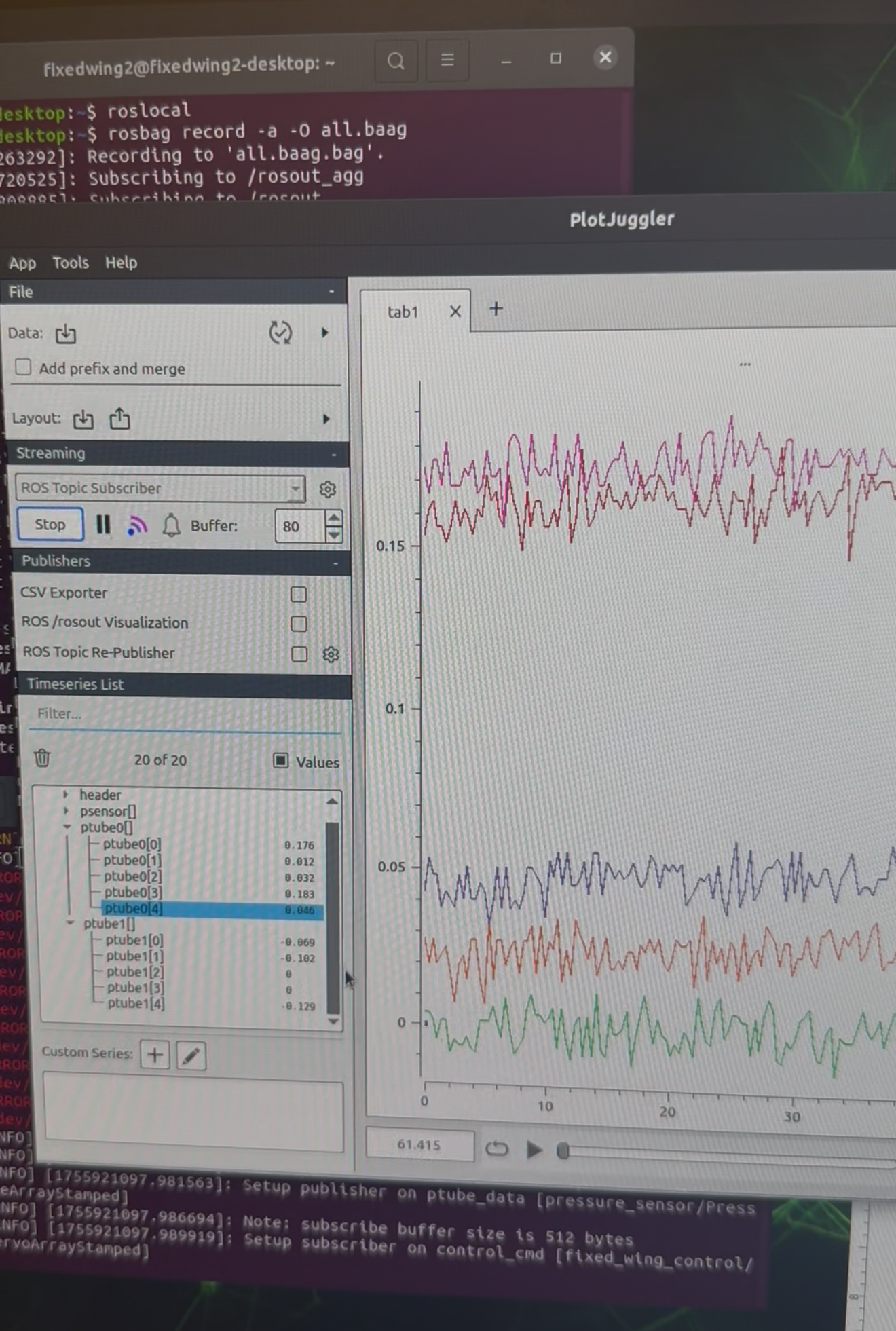Screen dimensions: 896x1331
Task: Expand the psensor[] tree node
Action: click(x=66, y=810)
